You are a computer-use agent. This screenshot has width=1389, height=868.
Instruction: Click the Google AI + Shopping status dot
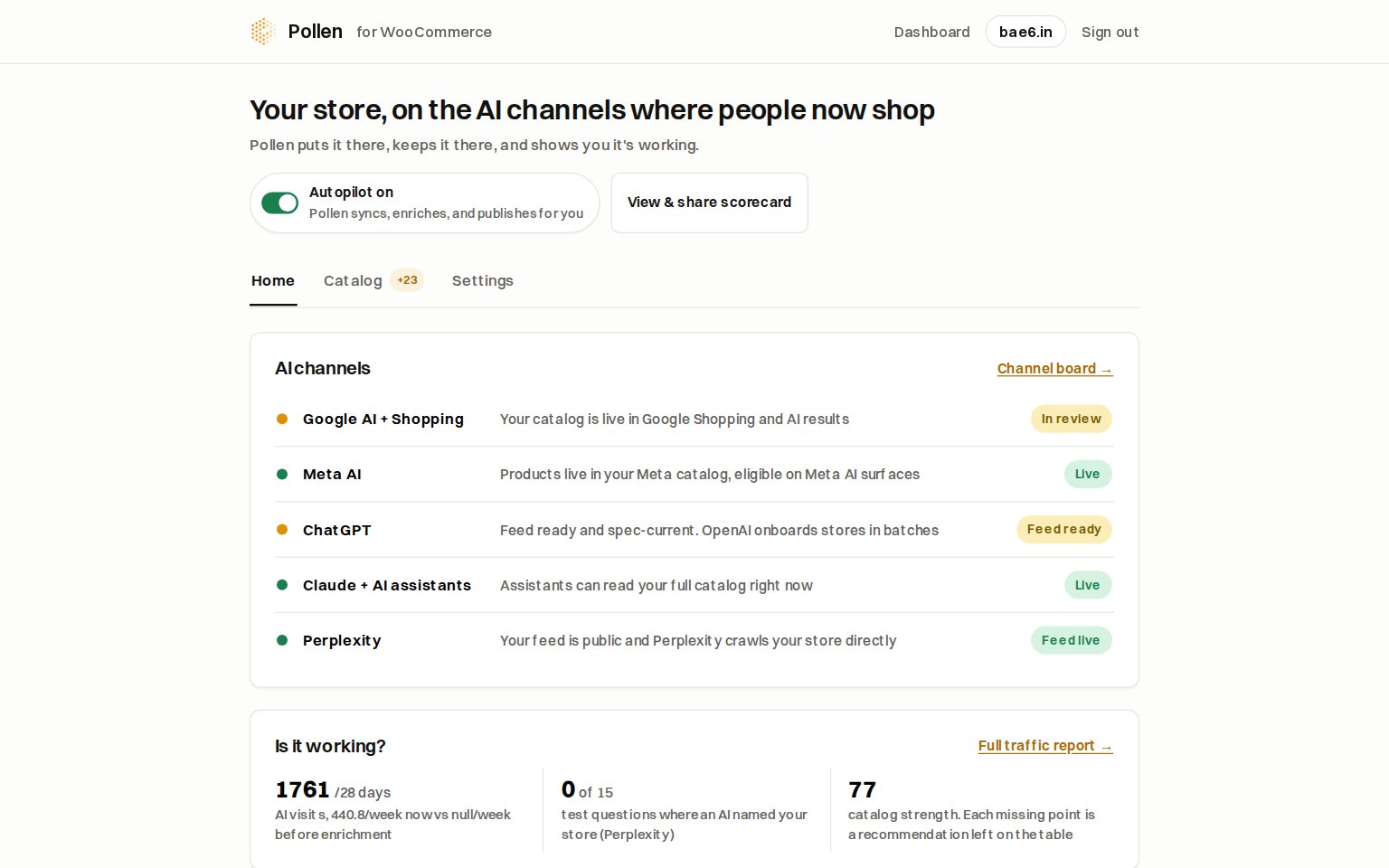click(x=282, y=419)
